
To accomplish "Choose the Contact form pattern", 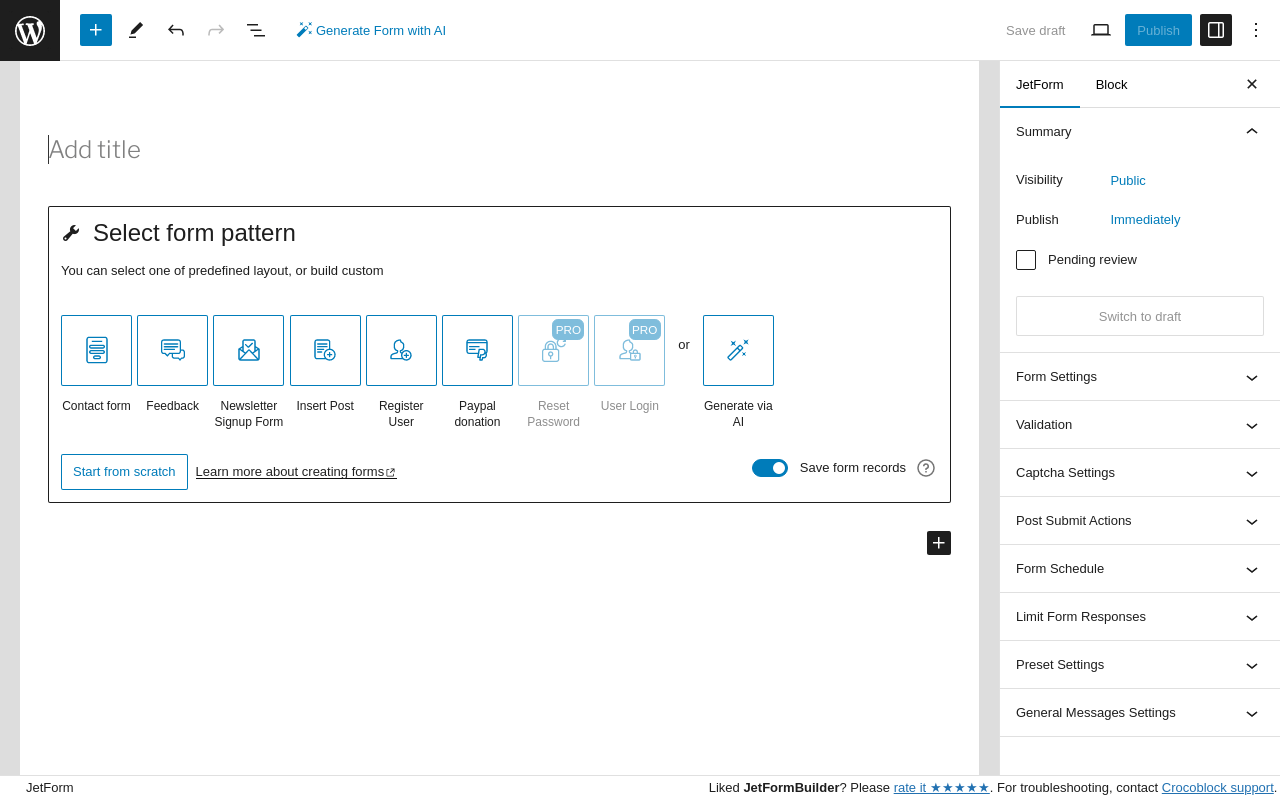I will coord(96,350).
